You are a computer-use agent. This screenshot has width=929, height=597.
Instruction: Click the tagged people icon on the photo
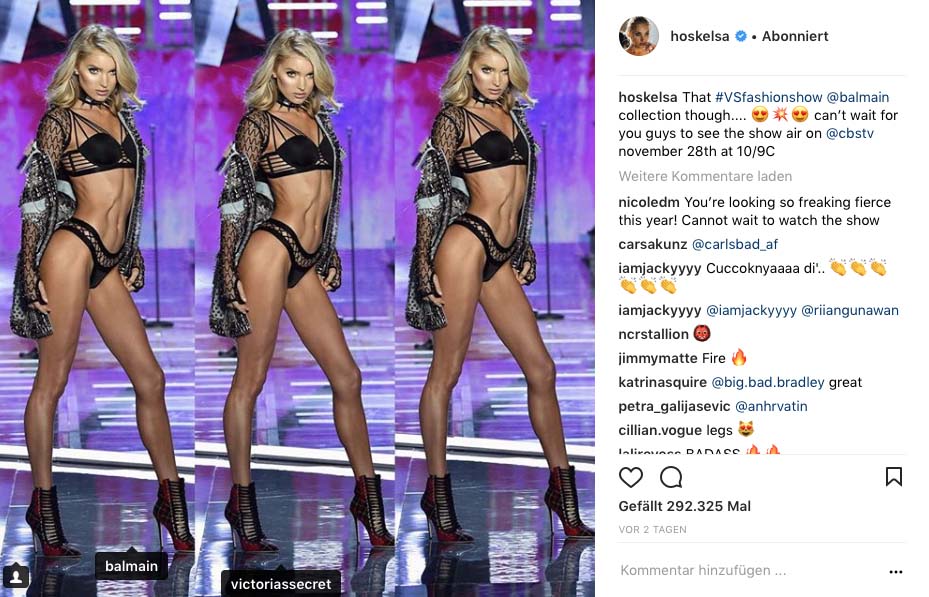tap(16, 576)
